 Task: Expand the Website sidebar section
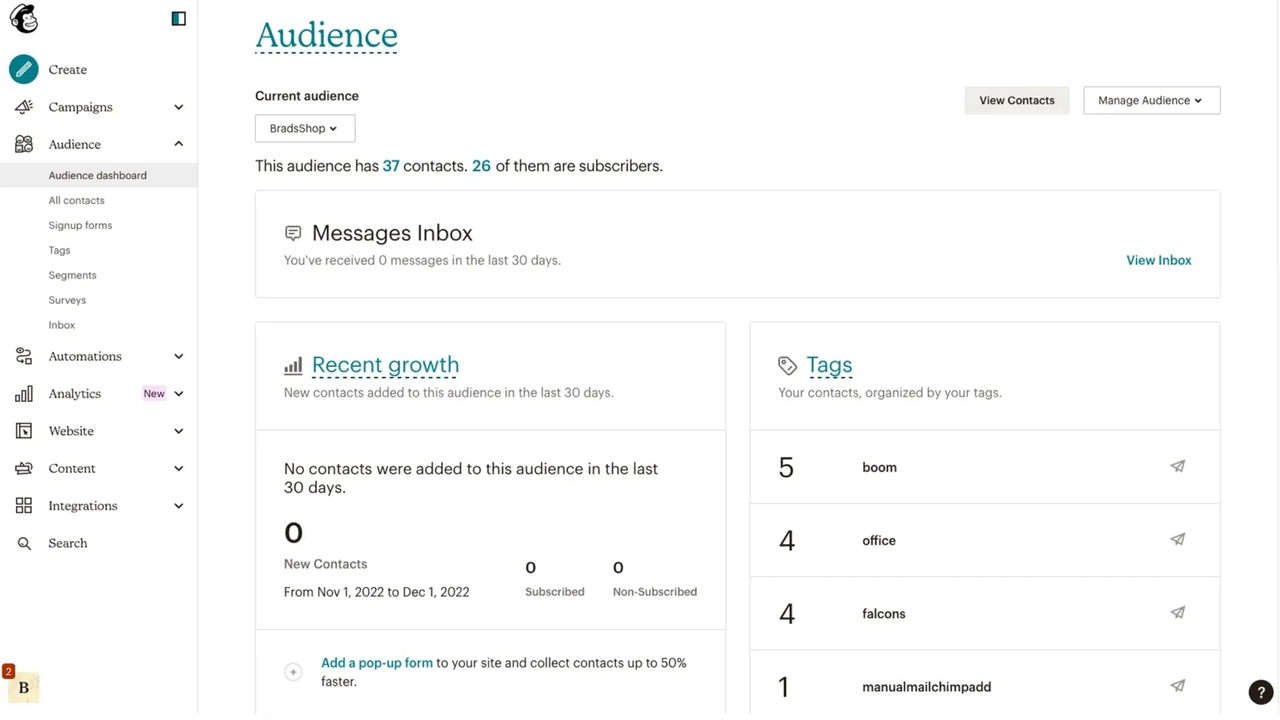pos(71,431)
